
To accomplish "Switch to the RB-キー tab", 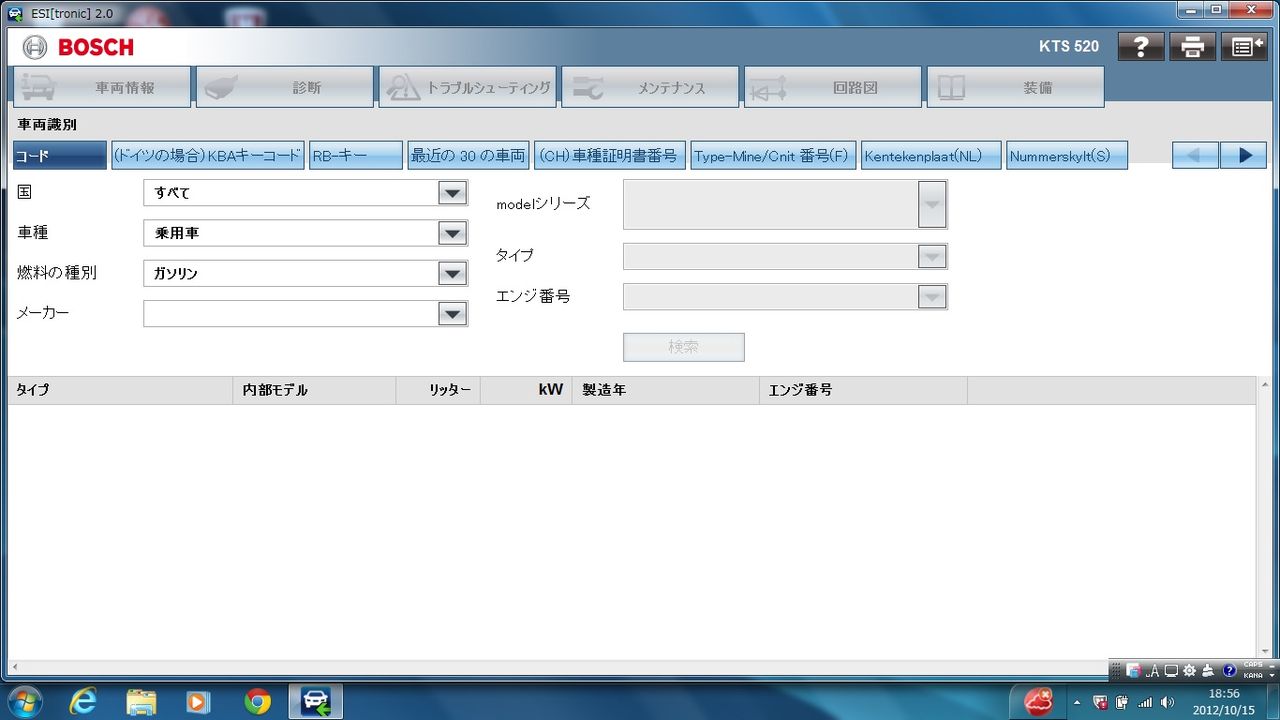I will (x=356, y=155).
